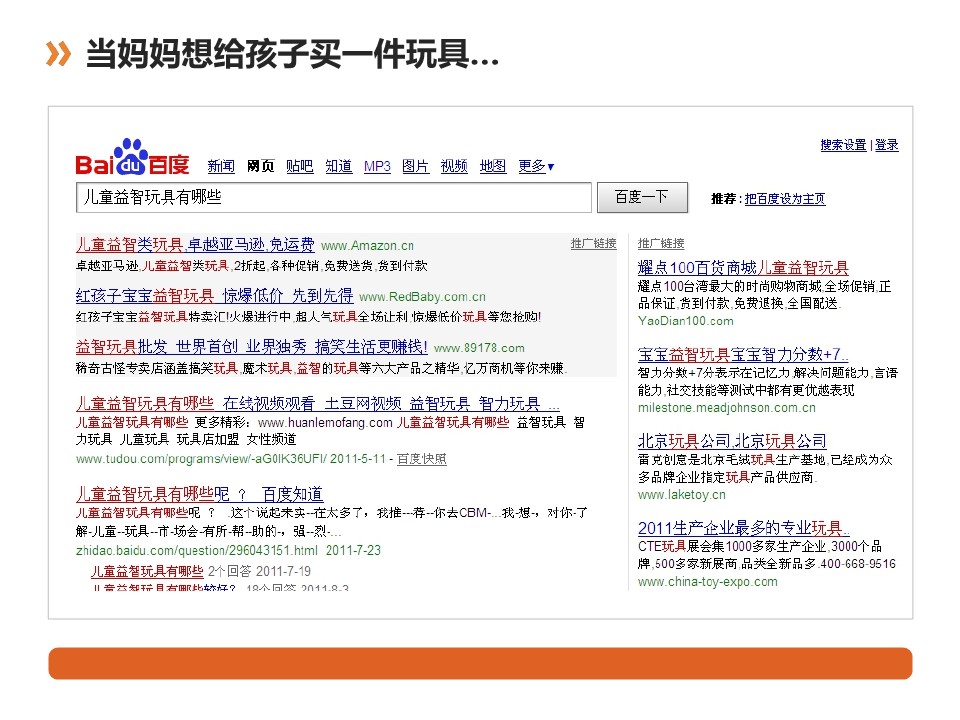Switch to the 贴吧 tab
This screenshot has height=720, width=960.
tap(299, 166)
